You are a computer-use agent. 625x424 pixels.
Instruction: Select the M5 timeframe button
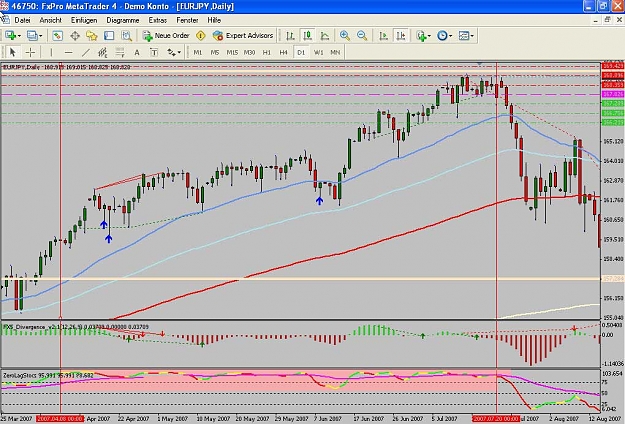[215, 52]
